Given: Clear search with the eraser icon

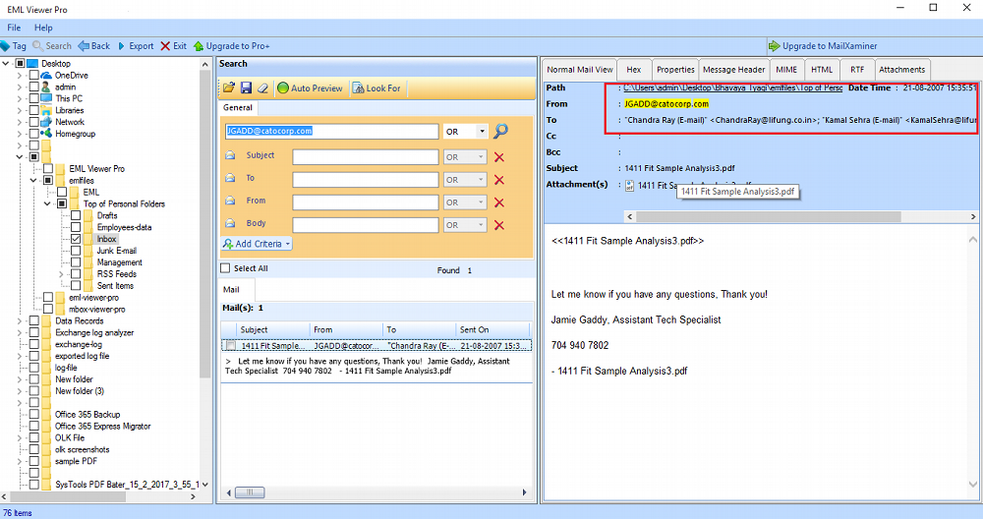Looking at the screenshot, I should pyautogui.click(x=263, y=88).
